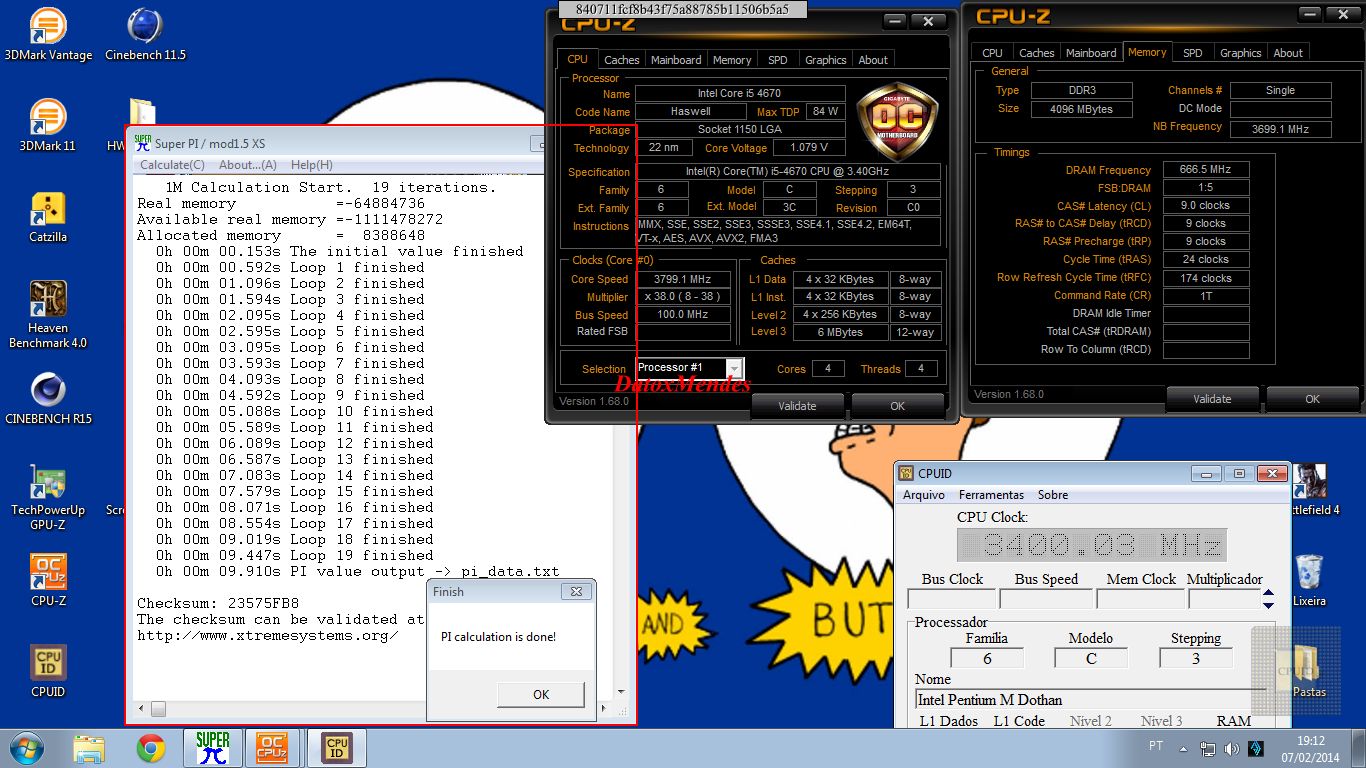Open the Help(H) menu in Super PI
Image resolution: width=1366 pixels, height=768 pixels.
(x=312, y=165)
